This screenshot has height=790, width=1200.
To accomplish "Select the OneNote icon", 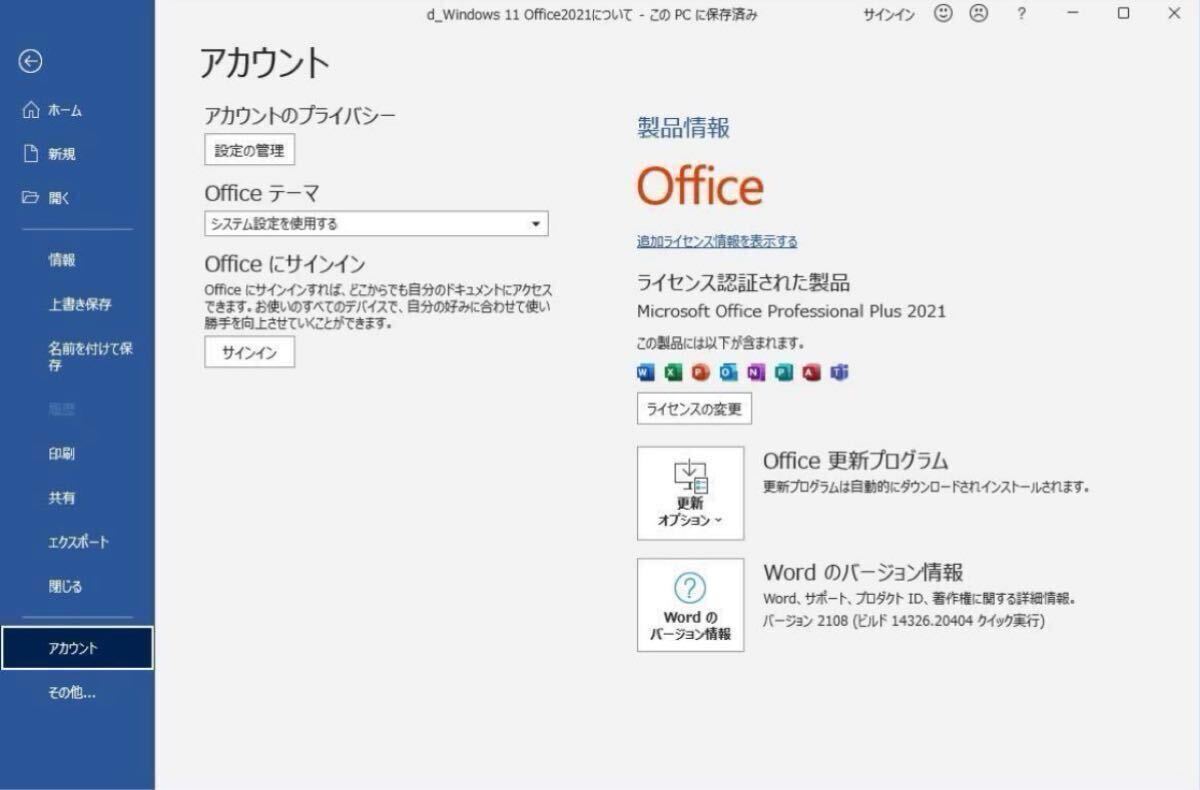I will click(756, 372).
